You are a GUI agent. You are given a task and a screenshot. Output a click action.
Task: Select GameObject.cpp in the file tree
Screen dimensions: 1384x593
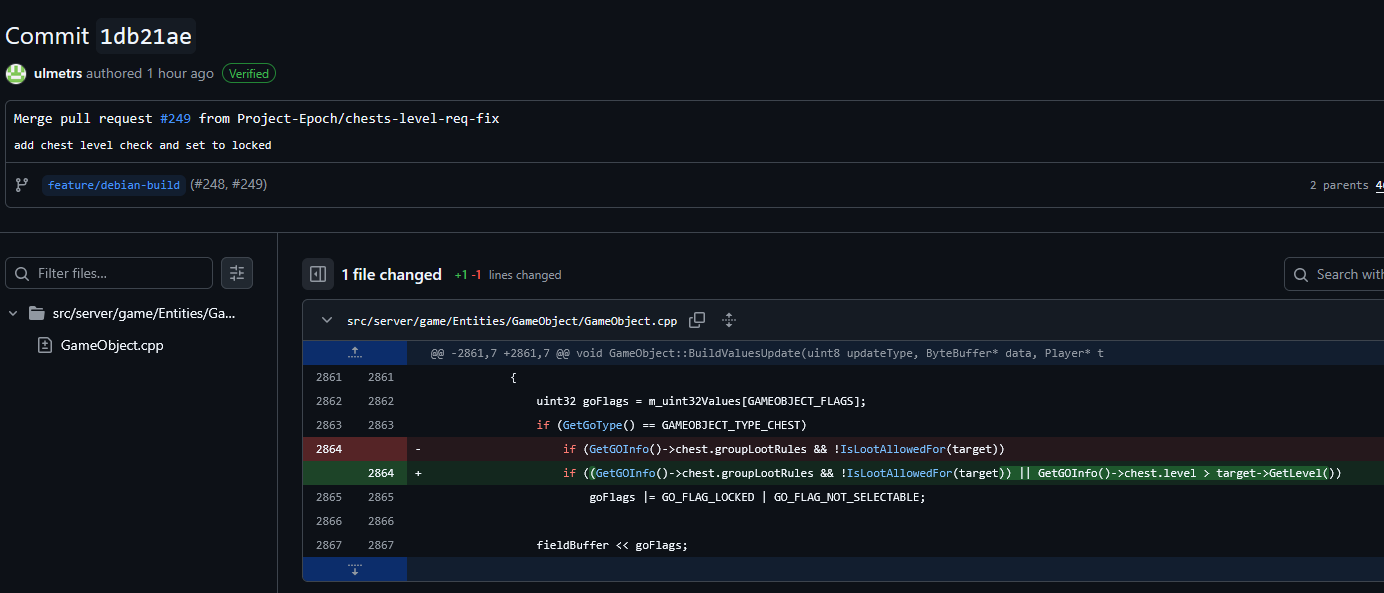(x=112, y=345)
